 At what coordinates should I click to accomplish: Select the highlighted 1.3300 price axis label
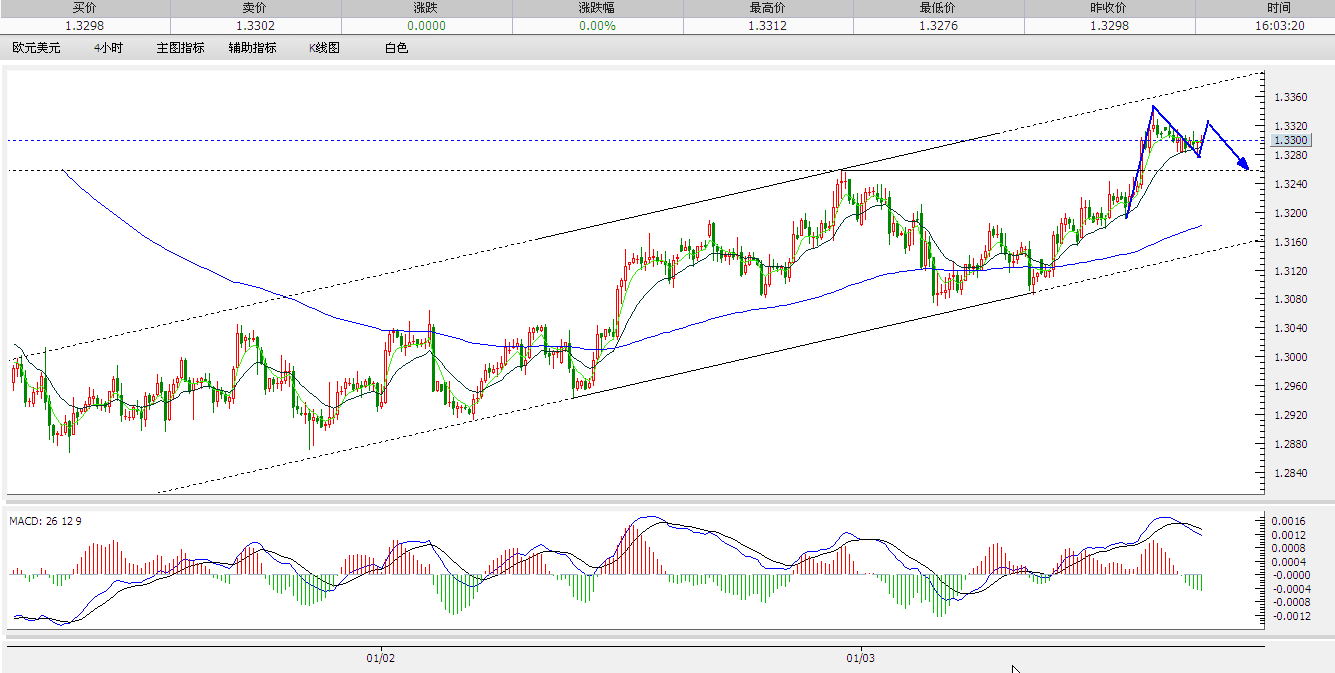[x=1290, y=141]
